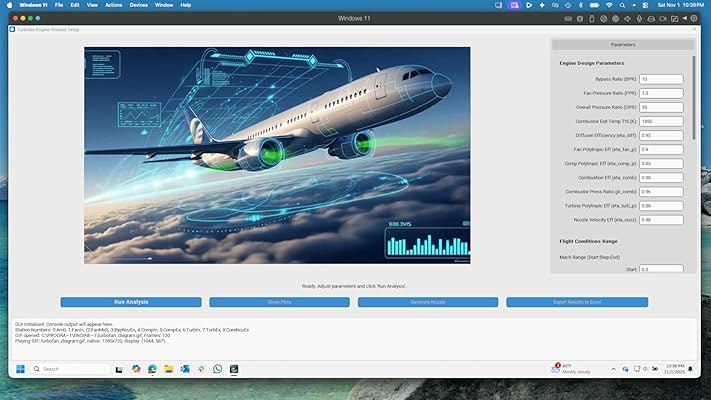This screenshot has height=400, width=711.
Task: Click the Wi-Fi icon in macOS menu bar
Action: 608,5
